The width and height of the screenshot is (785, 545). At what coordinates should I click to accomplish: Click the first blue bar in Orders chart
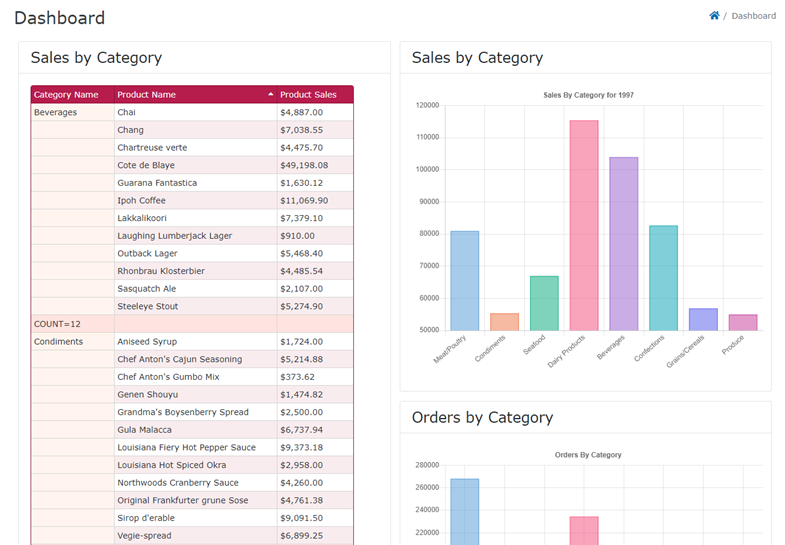(x=464, y=510)
